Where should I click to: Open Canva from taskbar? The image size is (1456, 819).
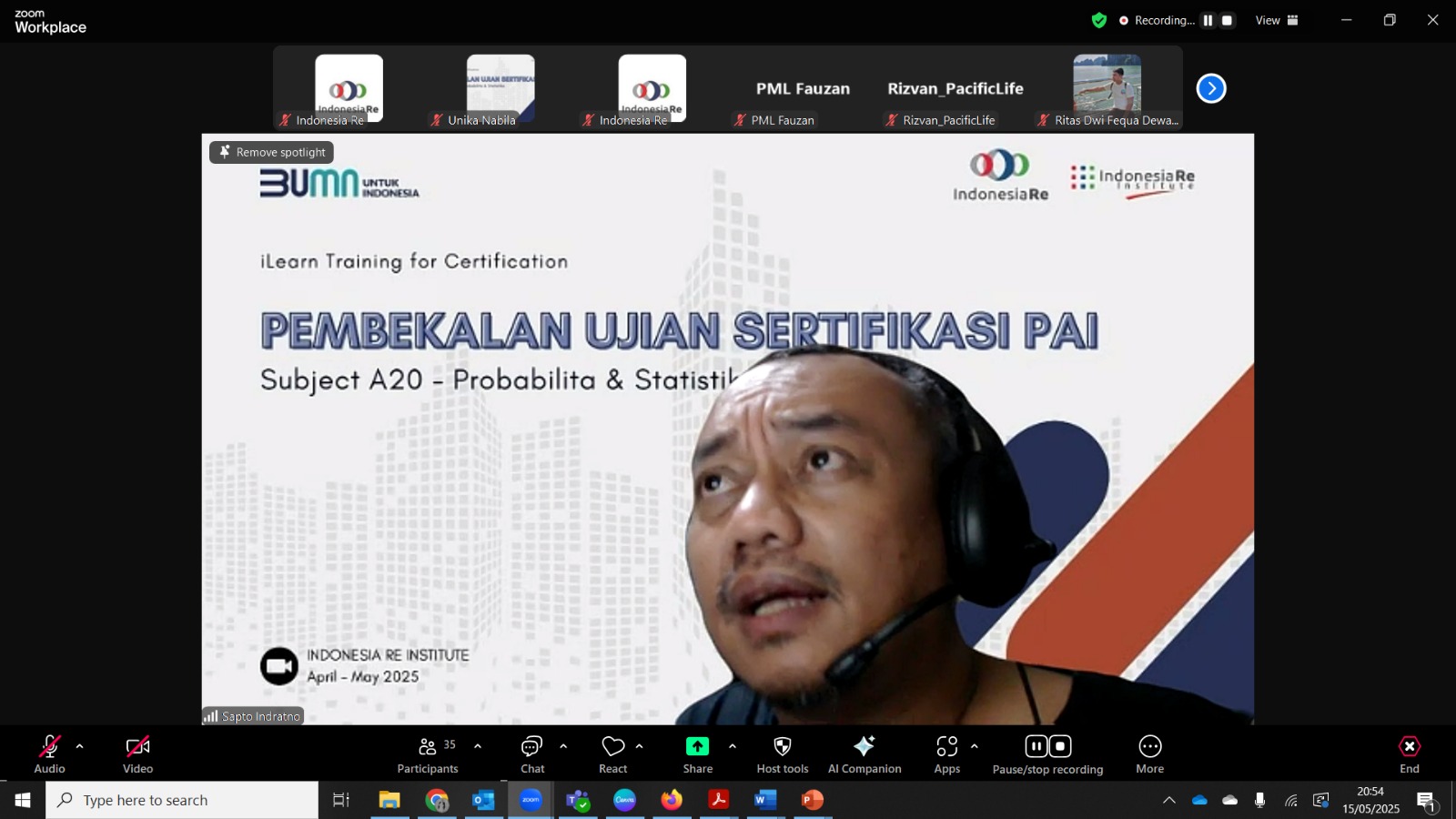(x=624, y=800)
